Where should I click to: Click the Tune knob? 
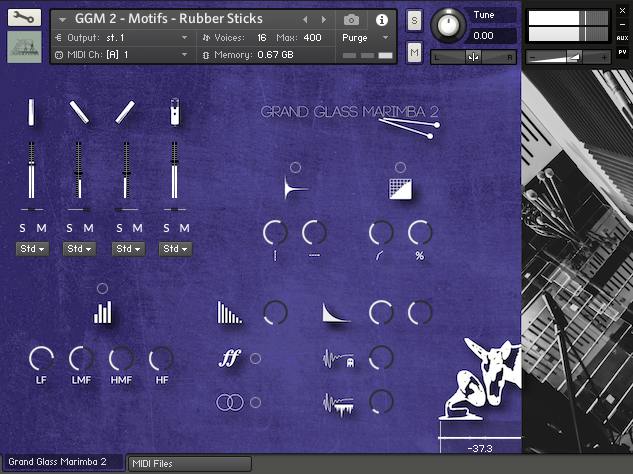point(447,26)
